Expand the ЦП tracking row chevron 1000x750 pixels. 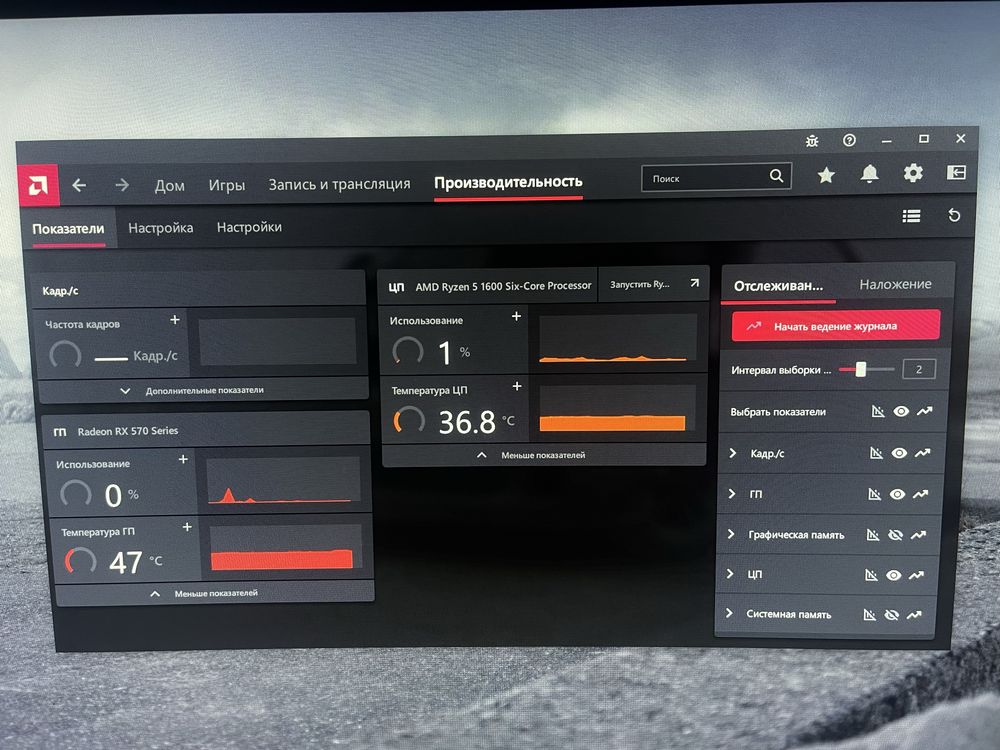[730, 574]
